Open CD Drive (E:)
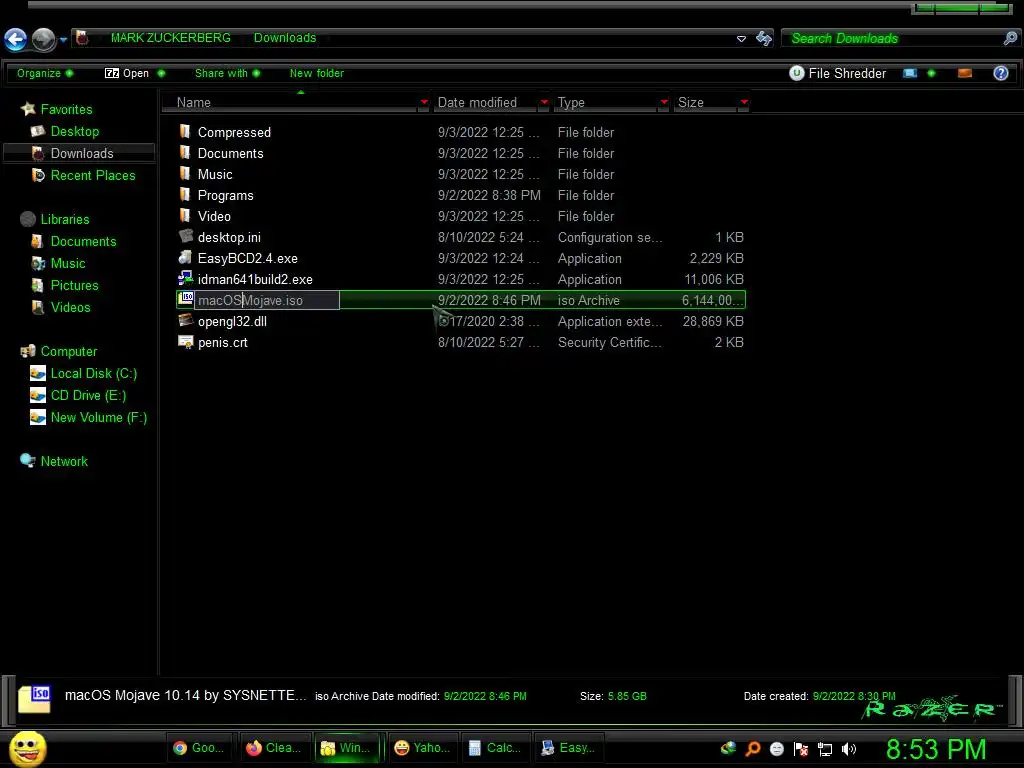The image size is (1024, 768). pyautogui.click(x=88, y=395)
